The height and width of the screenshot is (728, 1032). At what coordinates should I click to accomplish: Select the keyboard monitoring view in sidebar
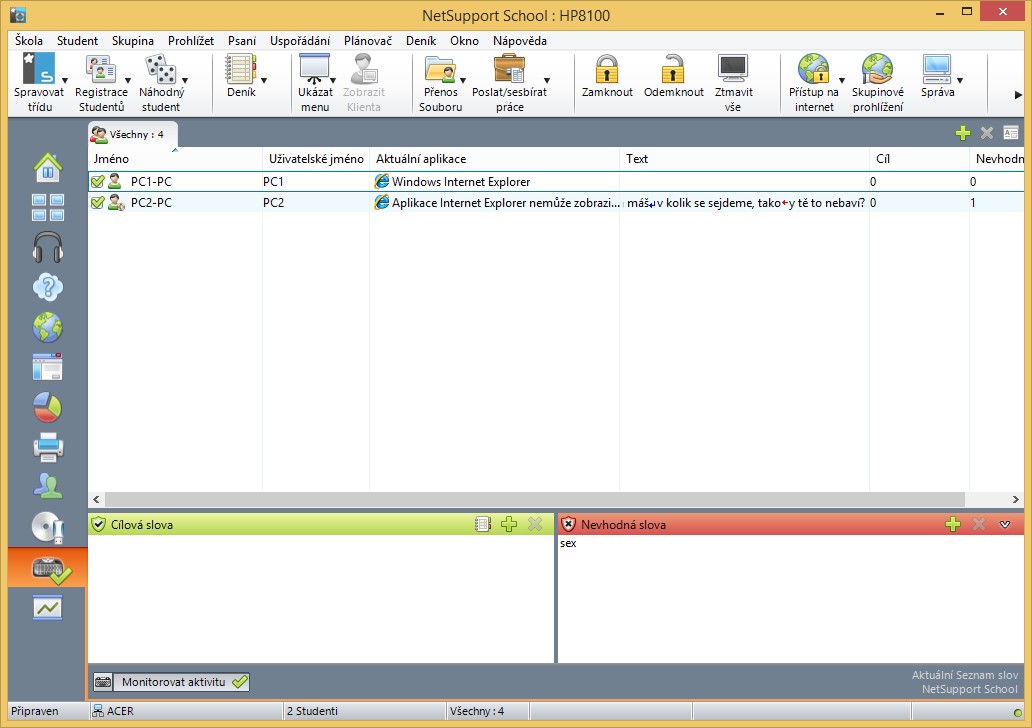tap(48, 567)
